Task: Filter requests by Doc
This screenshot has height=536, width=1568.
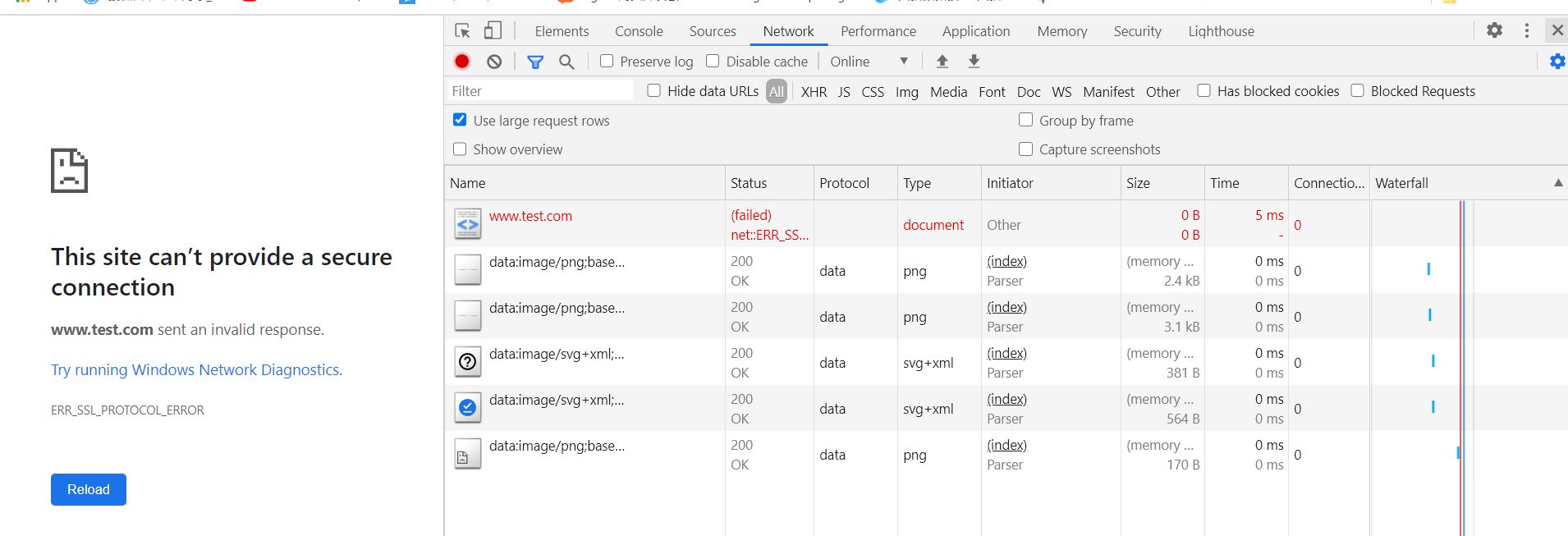Action: click(x=1029, y=92)
